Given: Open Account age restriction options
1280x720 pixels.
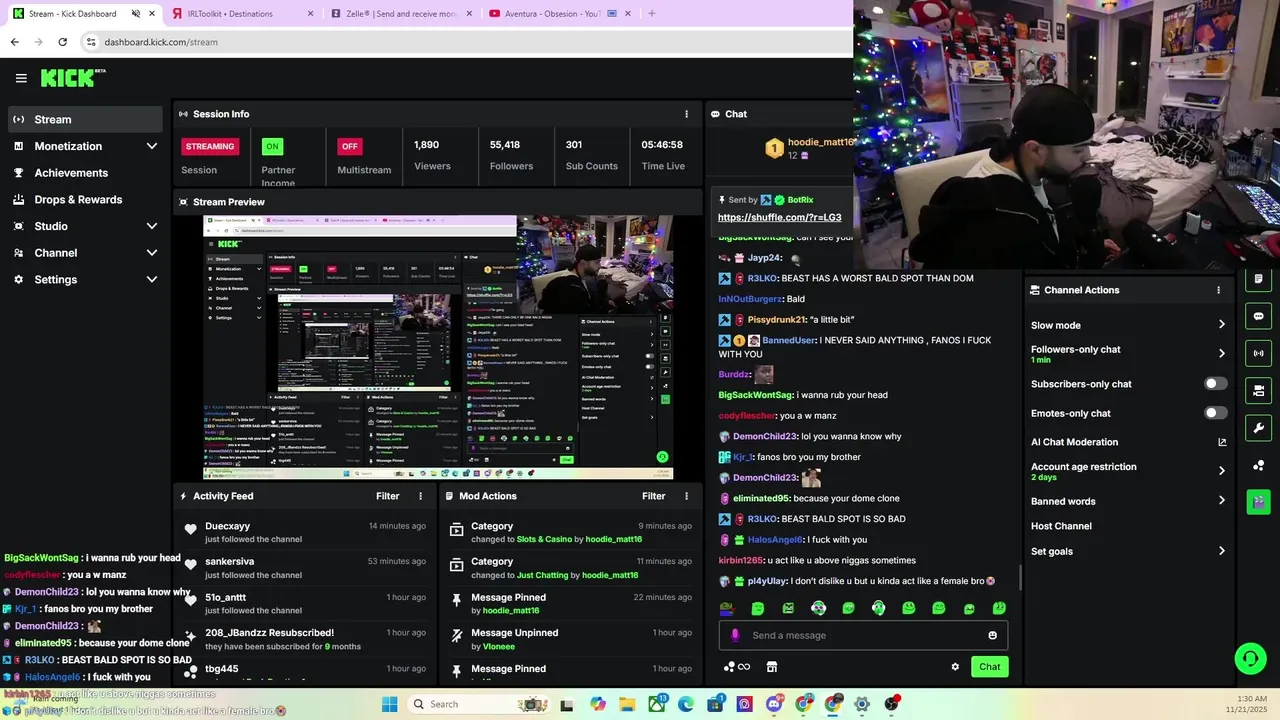Looking at the screenshot, I should (x=1128, y=471).
